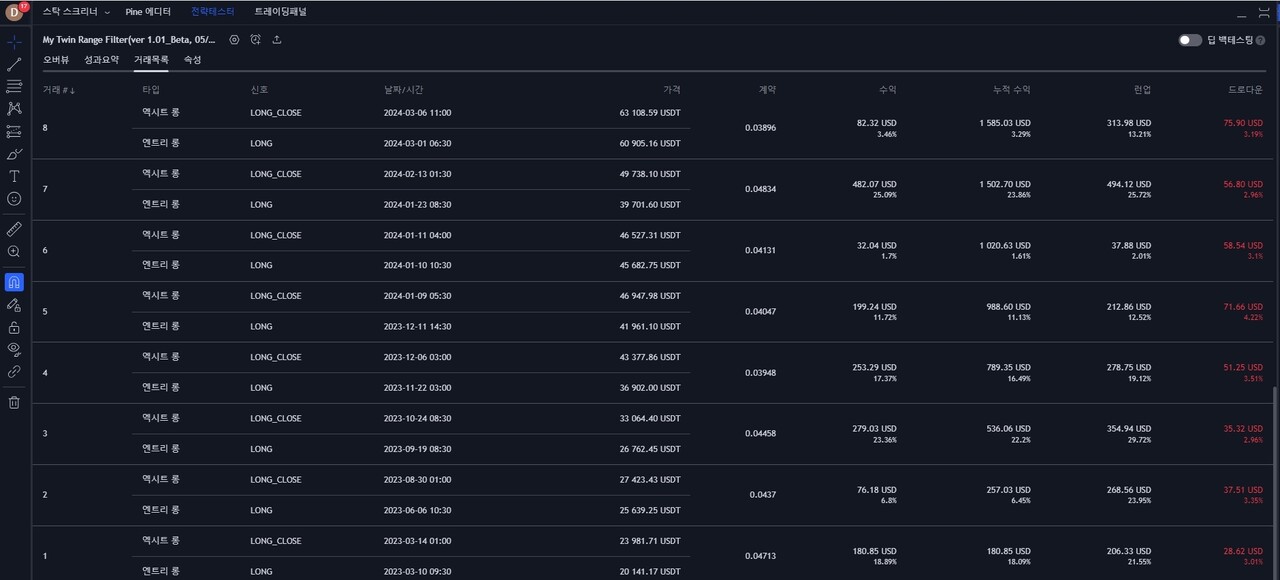Toggle the magnet mode button
The height and width of the screenshot is (580, 1280).
[x=14, y=282]
